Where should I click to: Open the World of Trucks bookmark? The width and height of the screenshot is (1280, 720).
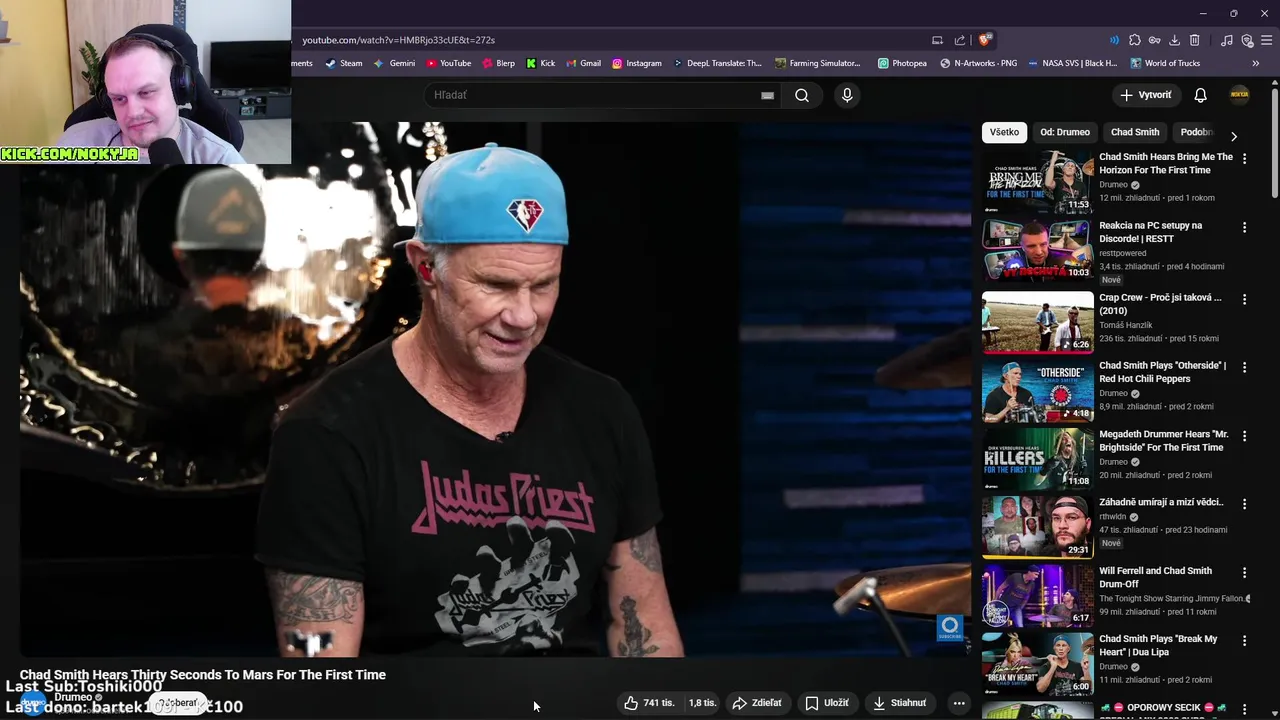click(1165, 63)
